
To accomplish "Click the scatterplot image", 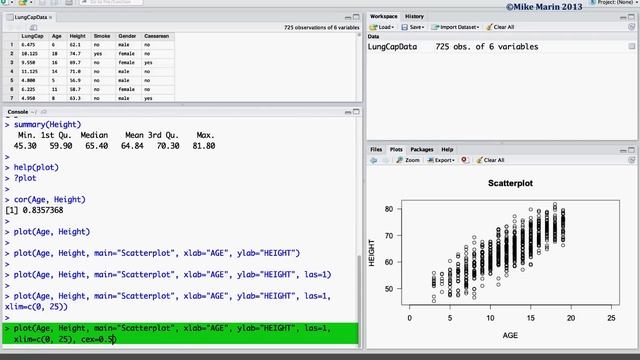I will pyautogui.click(x=502, y=258).
